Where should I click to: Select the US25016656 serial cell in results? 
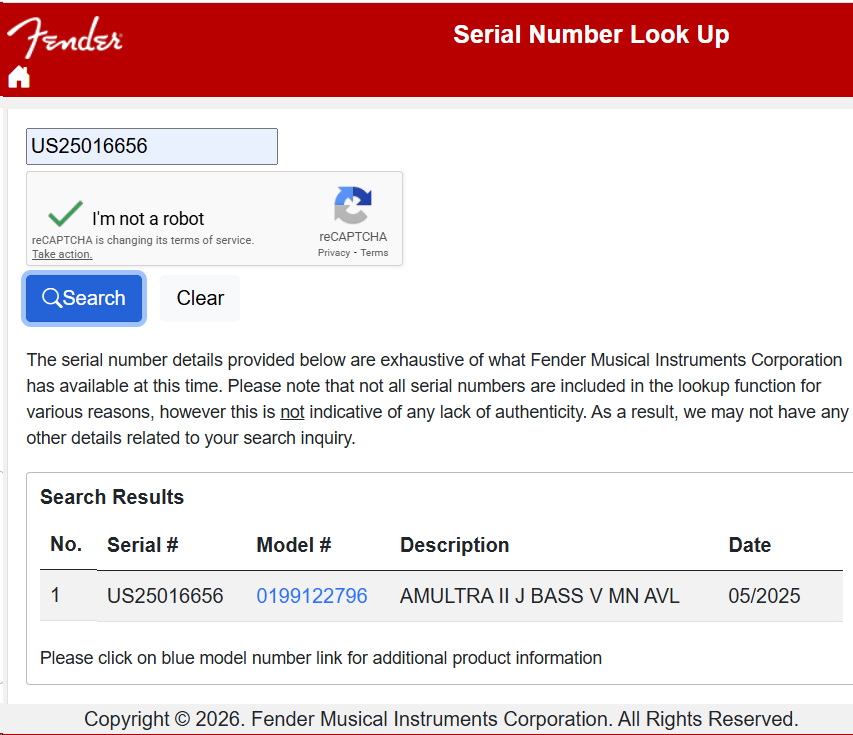pos(165,596)
